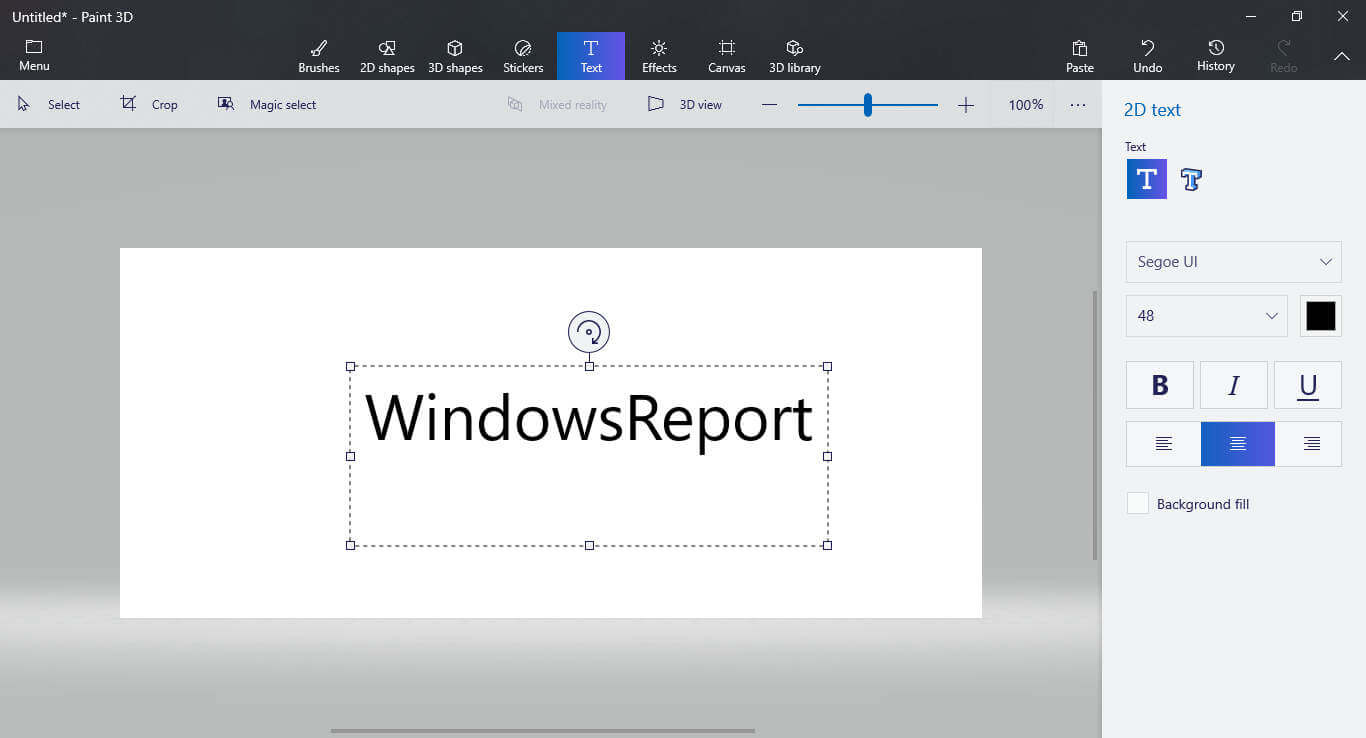
Task: Minimize the Paint 3D window
Action: coord(1251,16)
